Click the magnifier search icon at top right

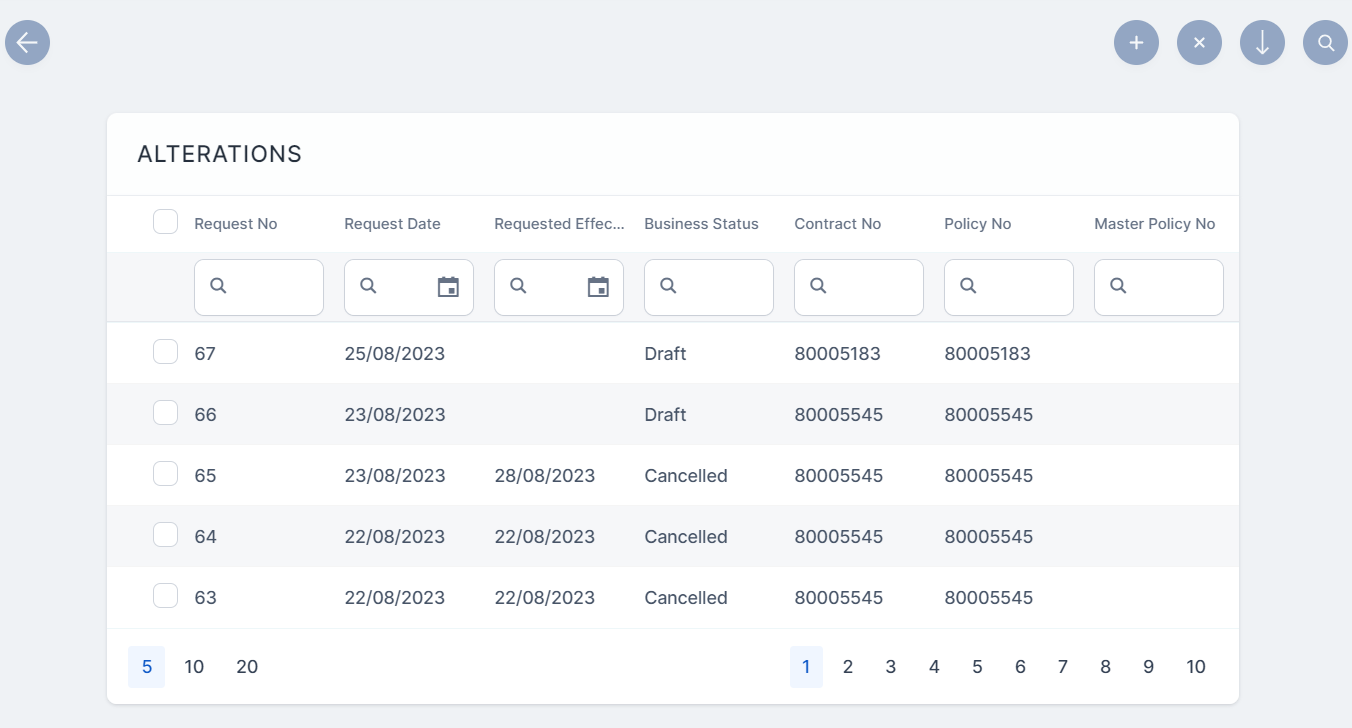pos(1325,43)
